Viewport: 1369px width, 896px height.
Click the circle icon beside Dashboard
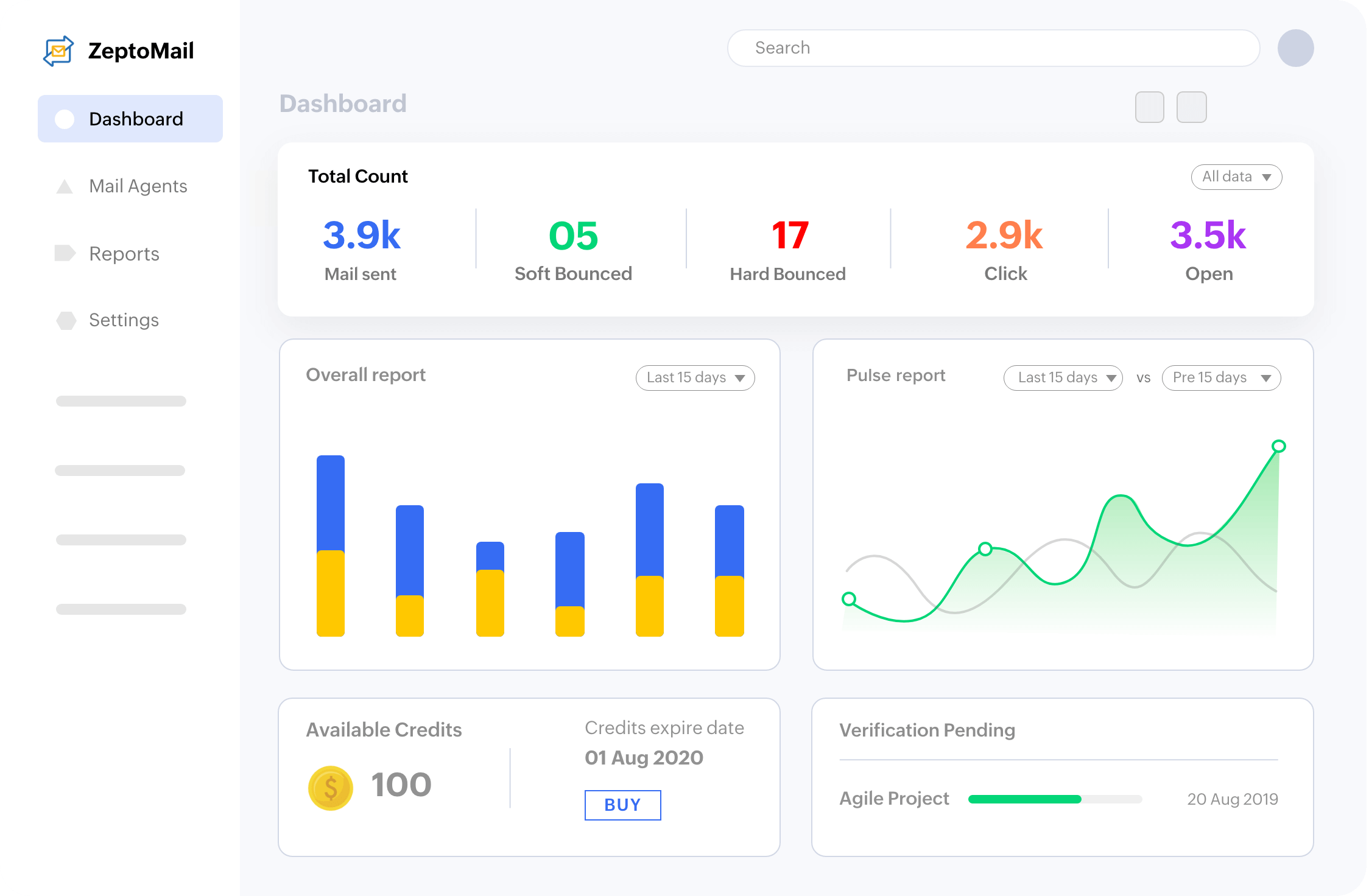pyautogui.click(x=65, y=119)
